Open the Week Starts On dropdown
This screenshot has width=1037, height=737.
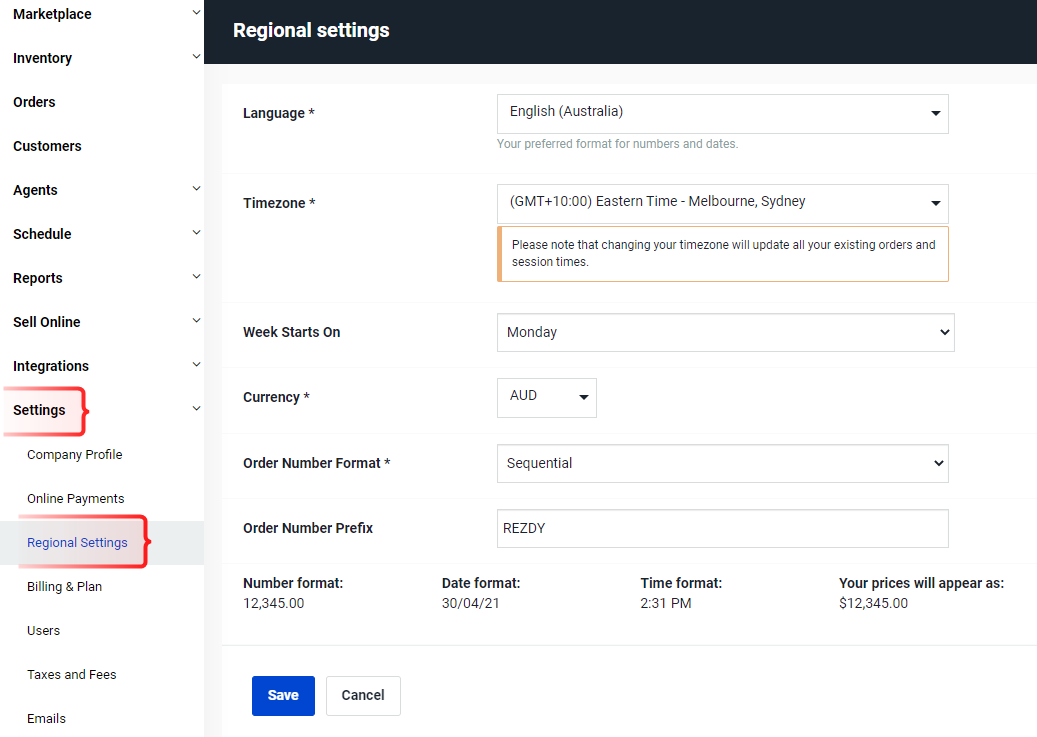coord(726,332)
